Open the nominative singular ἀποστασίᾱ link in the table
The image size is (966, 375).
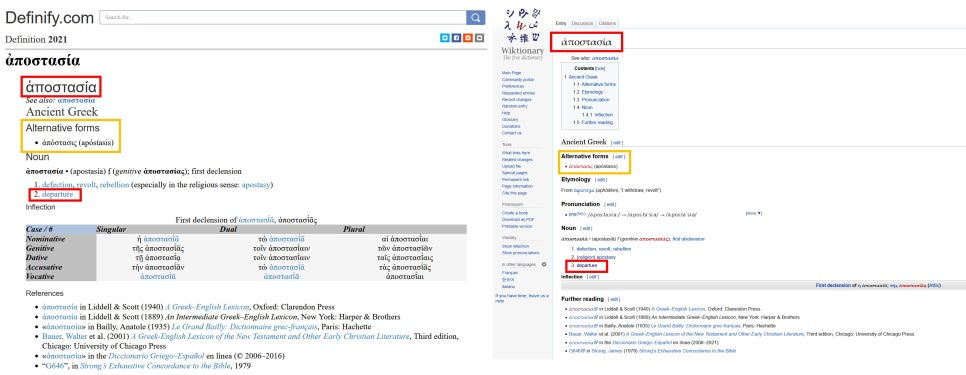pos(161,239)
